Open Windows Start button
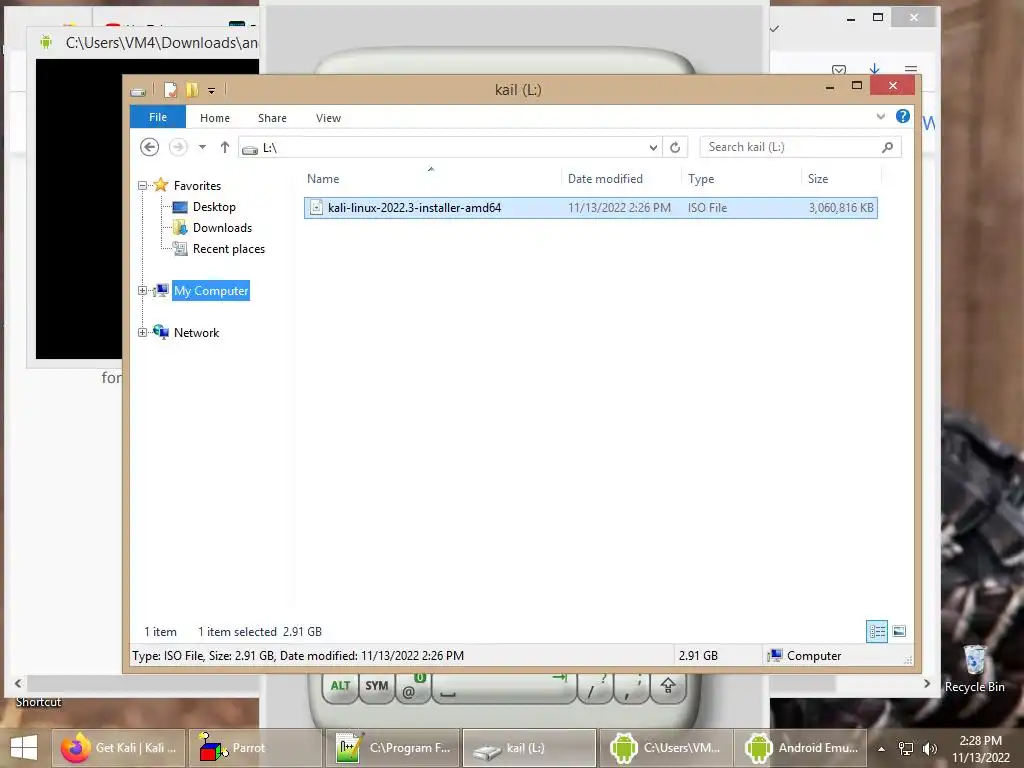 (x=24, y=748)
